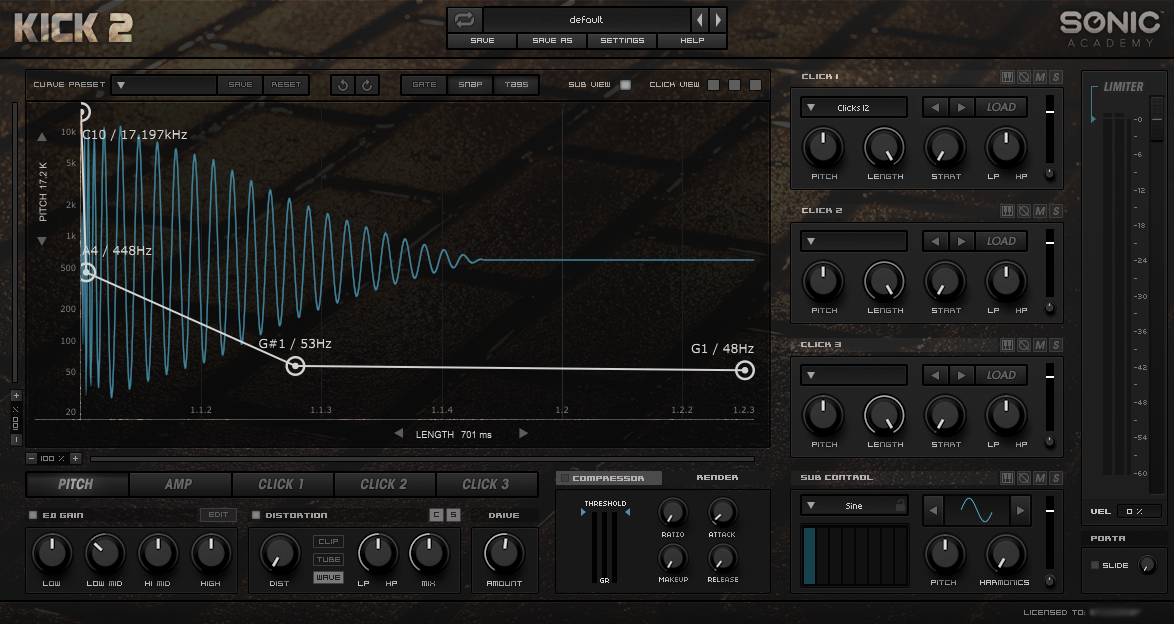Open the default preset name selector
1174x624 pixels.
pyautogui.click(x=586, y=19)
